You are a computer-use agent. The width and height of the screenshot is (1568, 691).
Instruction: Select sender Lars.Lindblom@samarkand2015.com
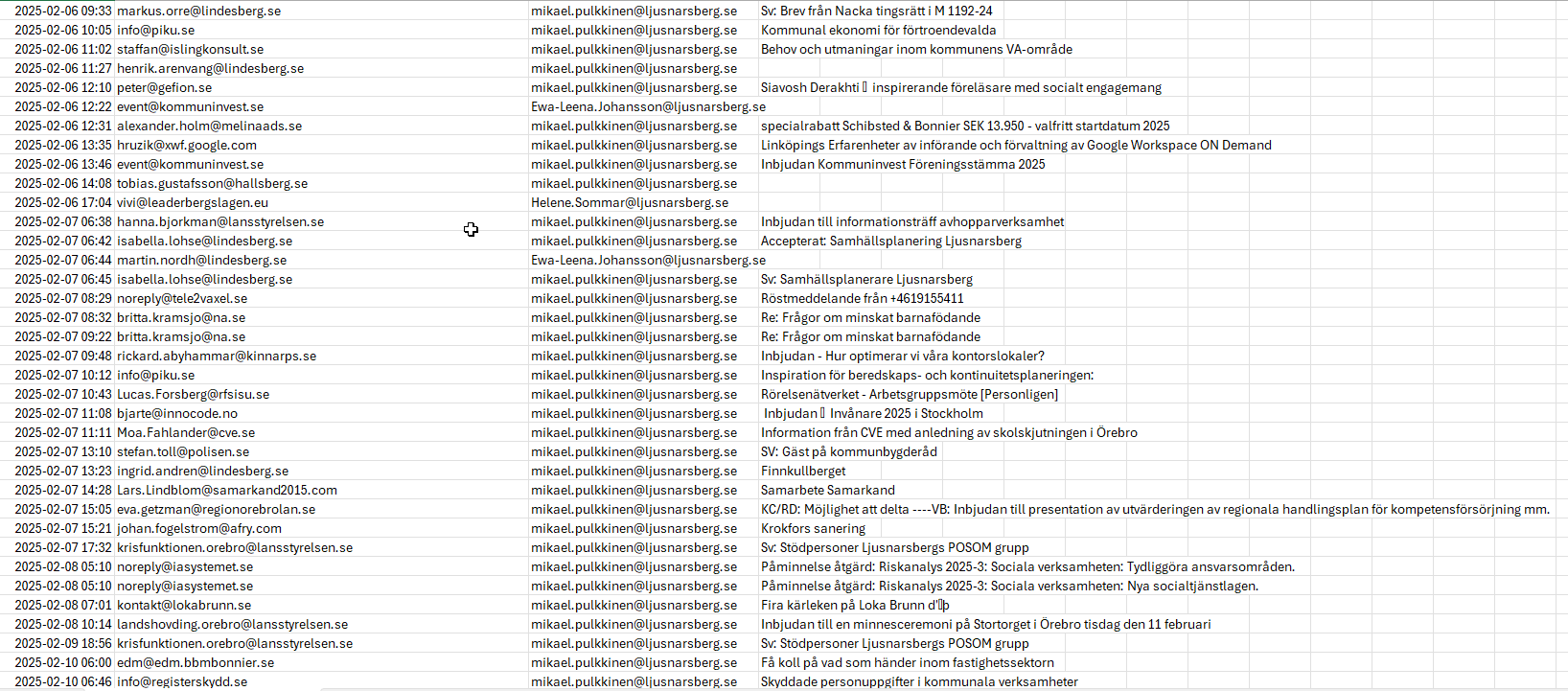coord(227,490)
